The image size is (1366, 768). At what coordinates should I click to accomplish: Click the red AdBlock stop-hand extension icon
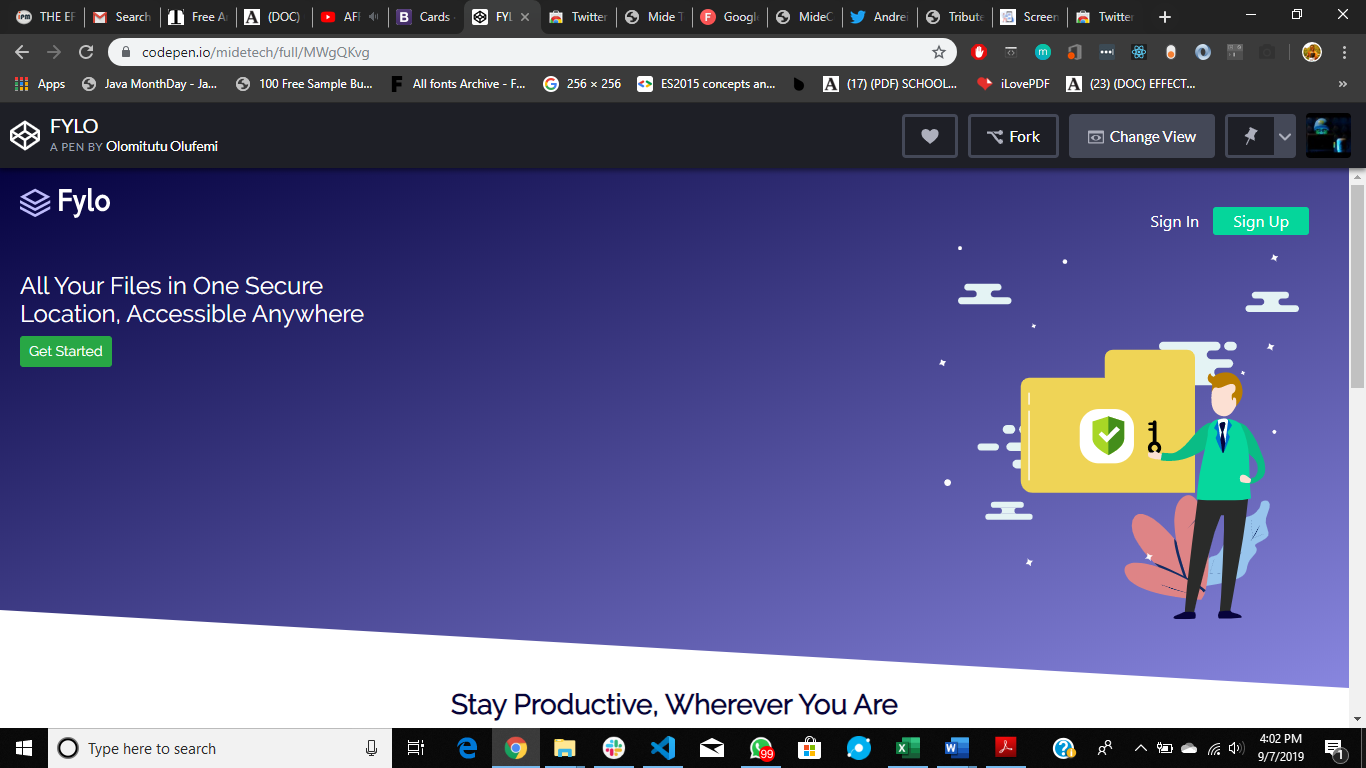click(x=978, y=52)
